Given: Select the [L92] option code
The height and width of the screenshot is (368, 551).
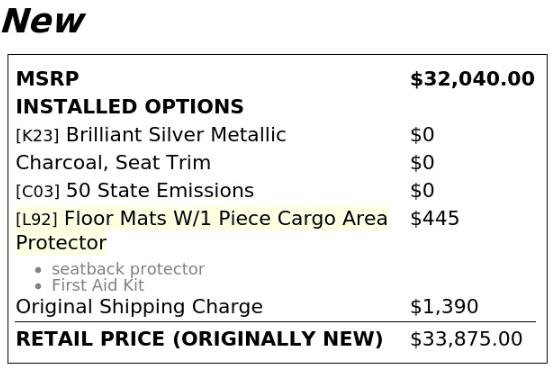Looking at the screenshot, I should (x=37, y=219).
